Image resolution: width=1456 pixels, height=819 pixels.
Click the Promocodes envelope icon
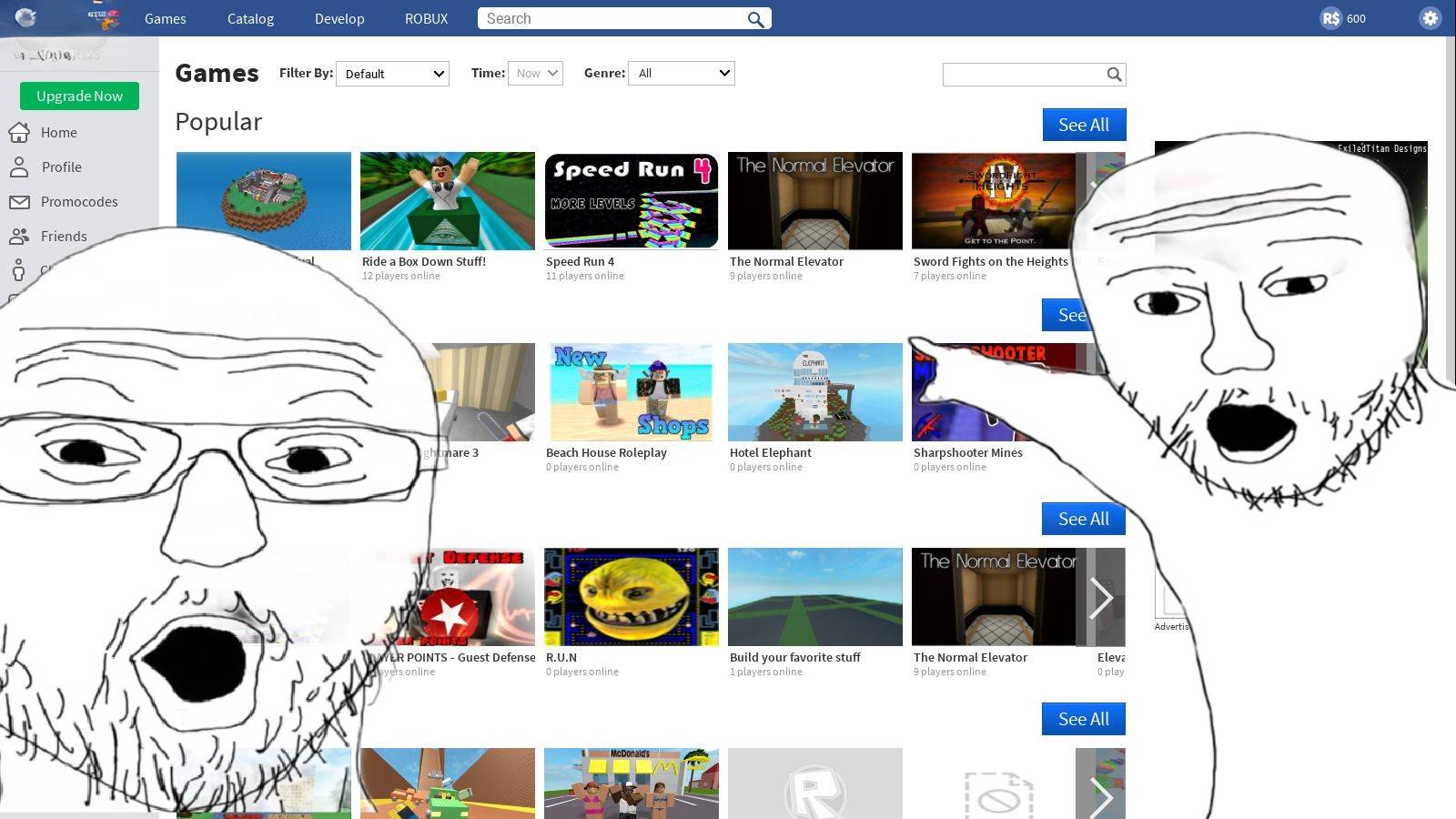tap(19, 202)
